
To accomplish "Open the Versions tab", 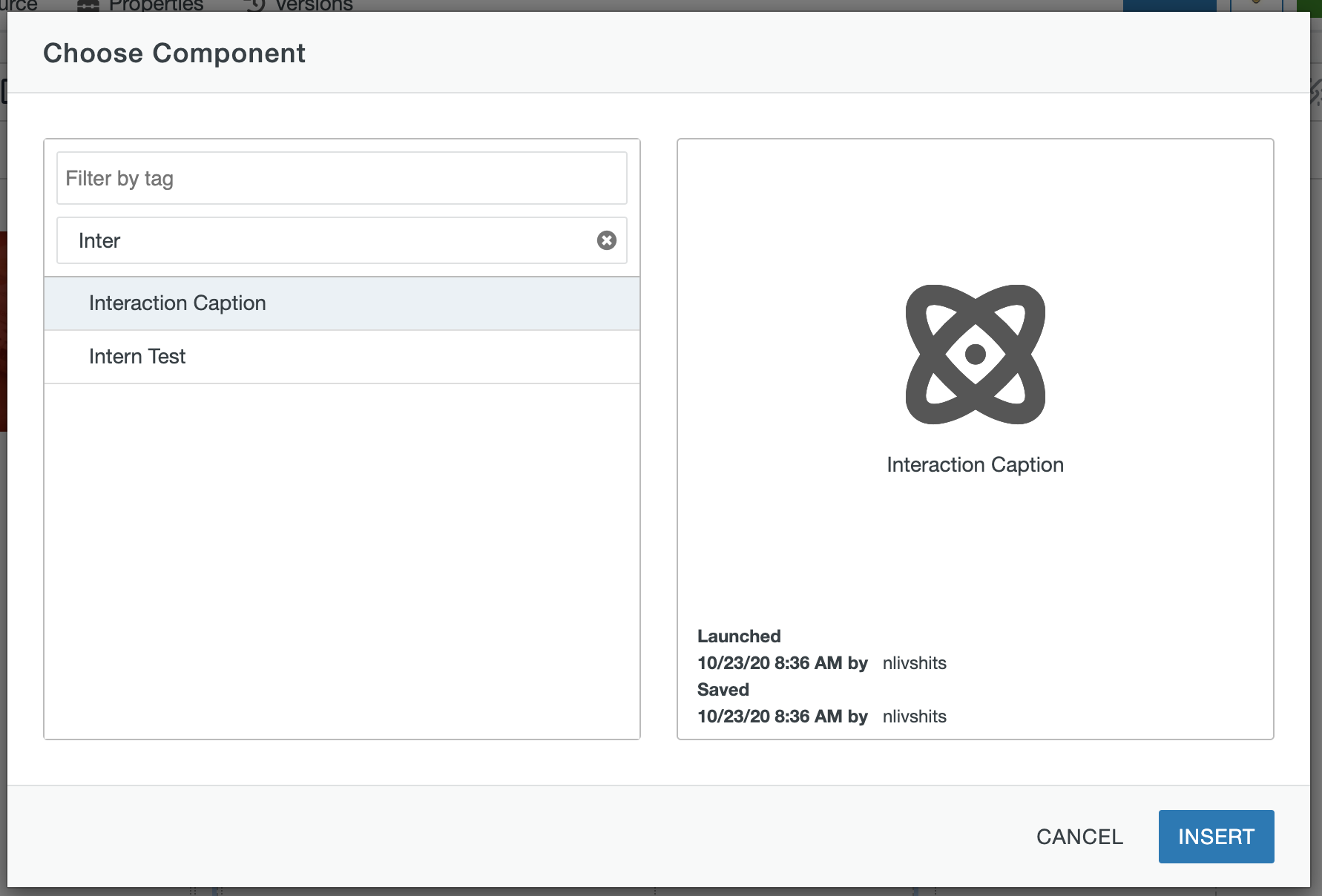I will click(x=314, y=6).
